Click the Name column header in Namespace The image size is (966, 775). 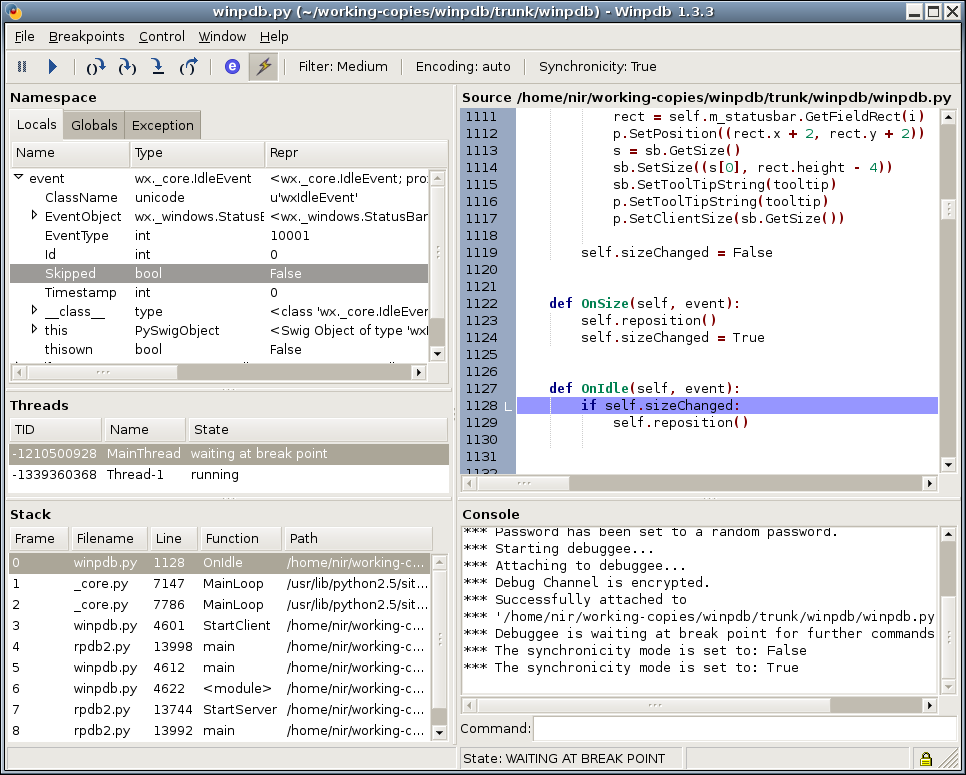pyautogui.click(x=70, y=153)
